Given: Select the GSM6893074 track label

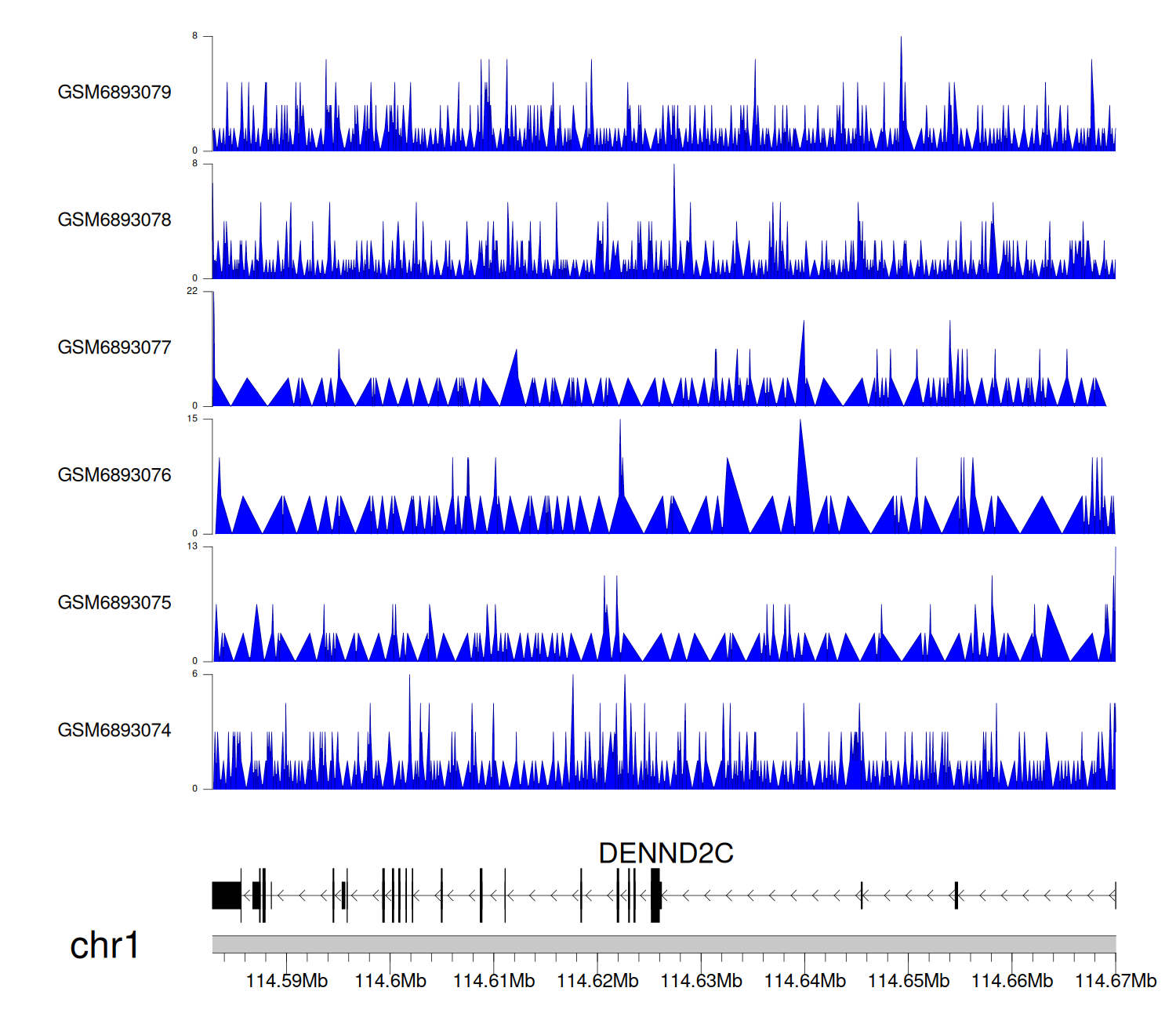Looking at the screenshot, I should click(114, 731).
